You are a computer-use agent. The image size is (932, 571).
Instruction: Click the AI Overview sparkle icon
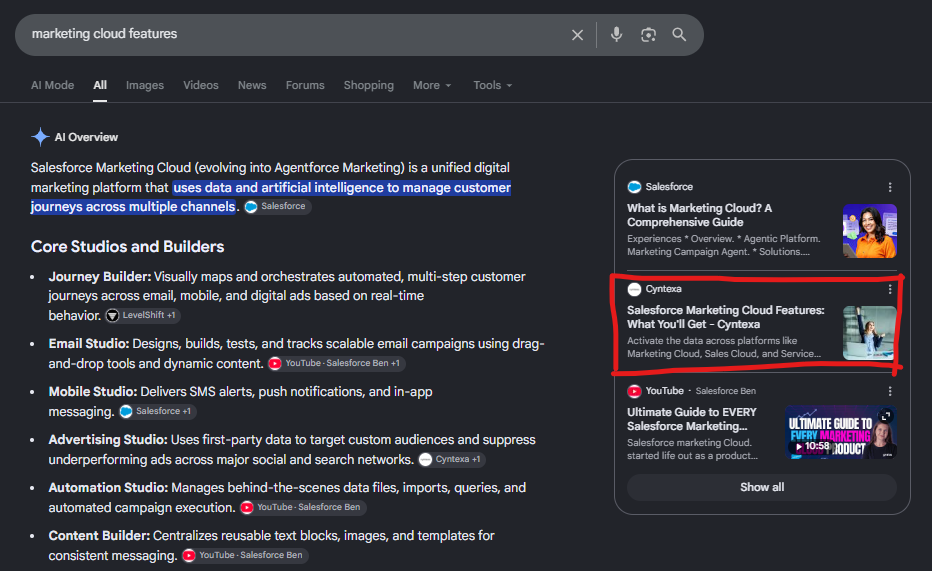click(40, 137)
